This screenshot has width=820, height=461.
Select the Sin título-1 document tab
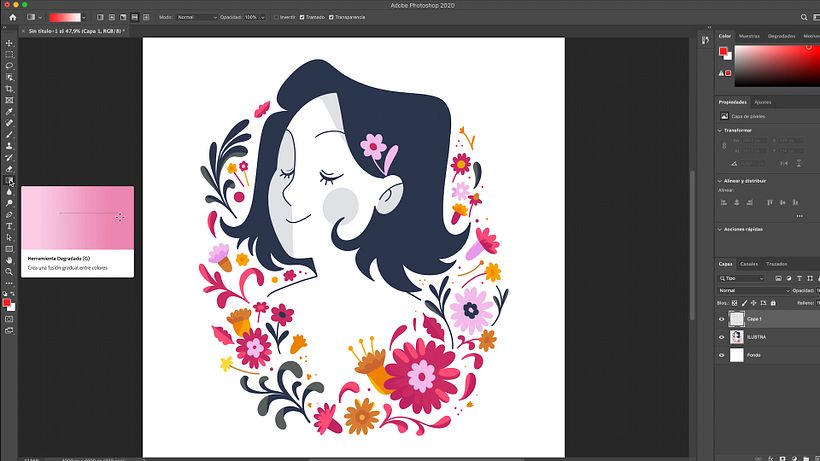click(x=76, y=31)
